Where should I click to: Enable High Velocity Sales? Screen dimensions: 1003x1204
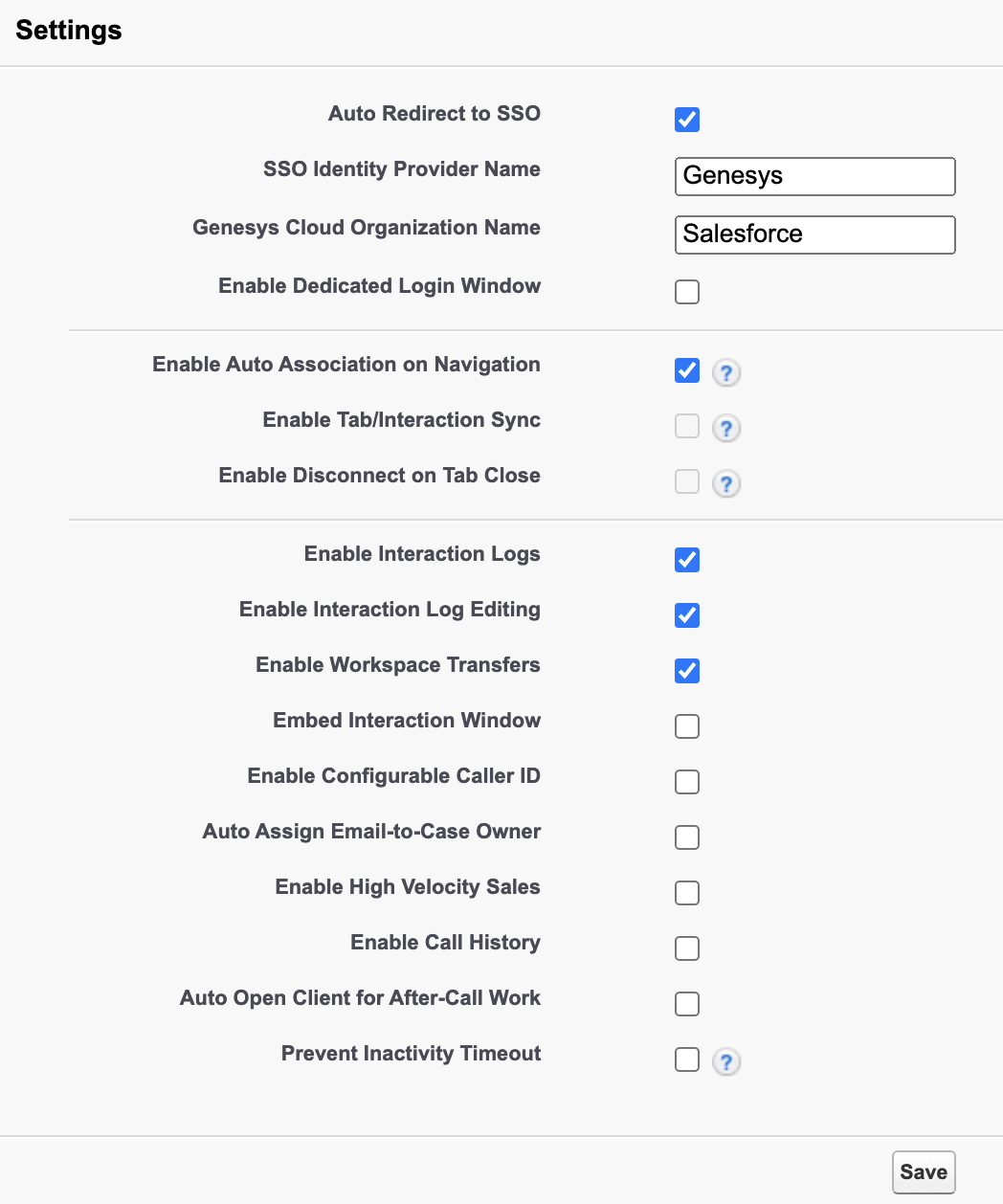click(687, 893)
